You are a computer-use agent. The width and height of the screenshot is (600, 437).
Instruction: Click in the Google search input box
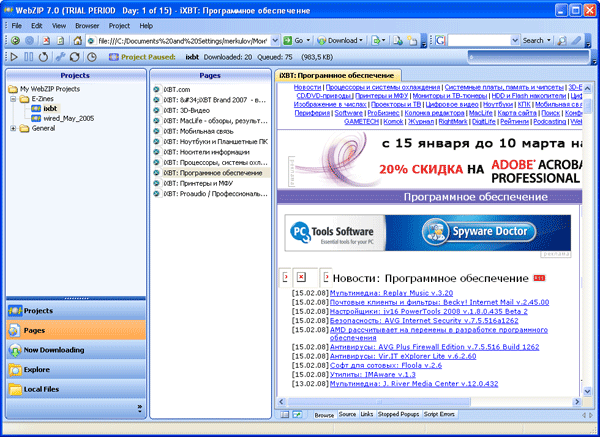coord(479,41)
